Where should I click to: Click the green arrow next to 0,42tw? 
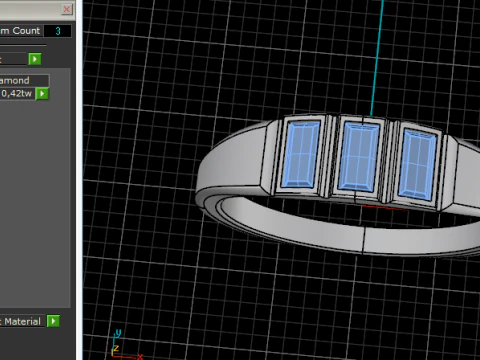[x=42, y=94]
